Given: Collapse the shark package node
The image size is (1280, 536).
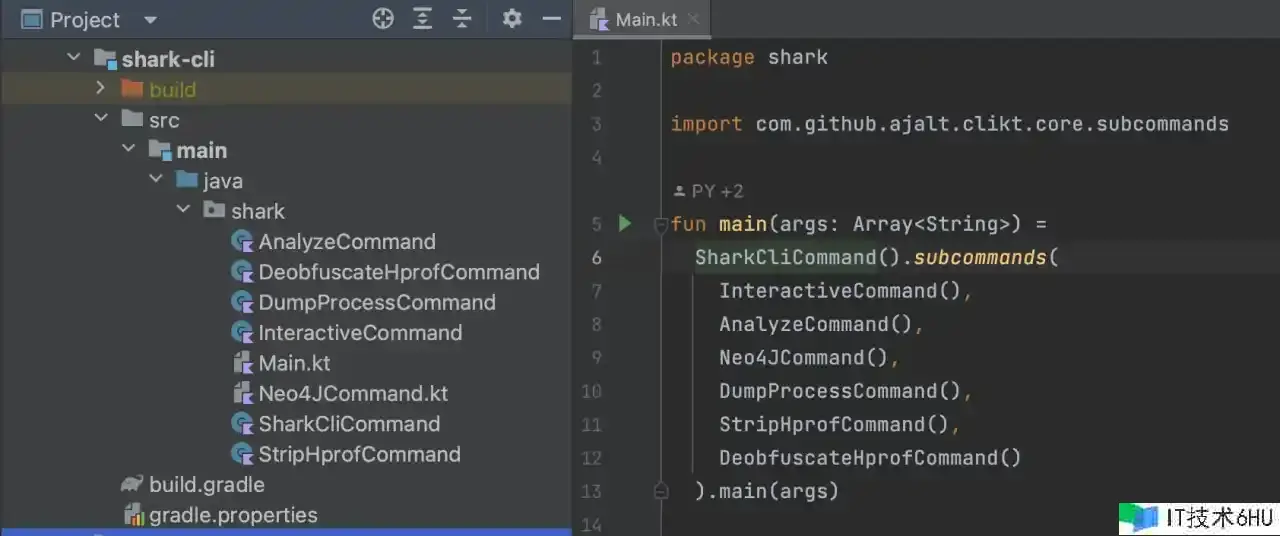Looking at the screenshot, I should pos(183,211).
